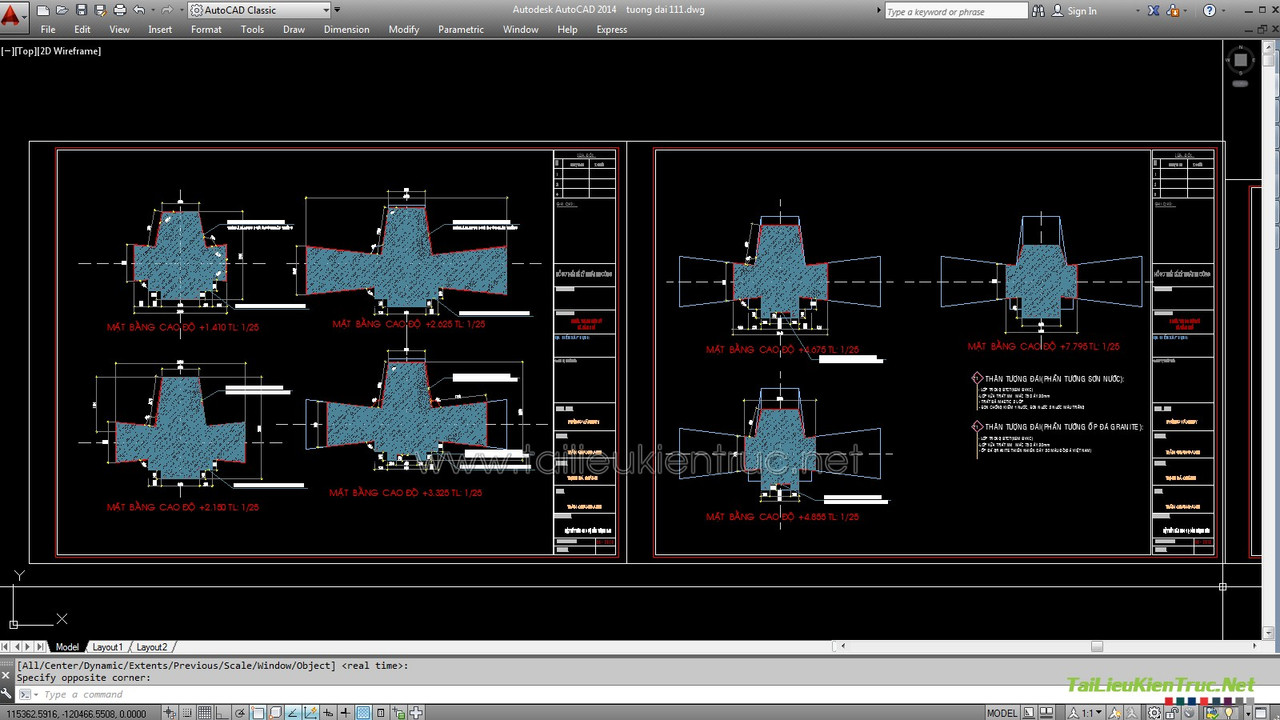The height and width of the screenshot is (720, 1280).
Task: Click the New drawing icon
Action: (x=43, y=10)
